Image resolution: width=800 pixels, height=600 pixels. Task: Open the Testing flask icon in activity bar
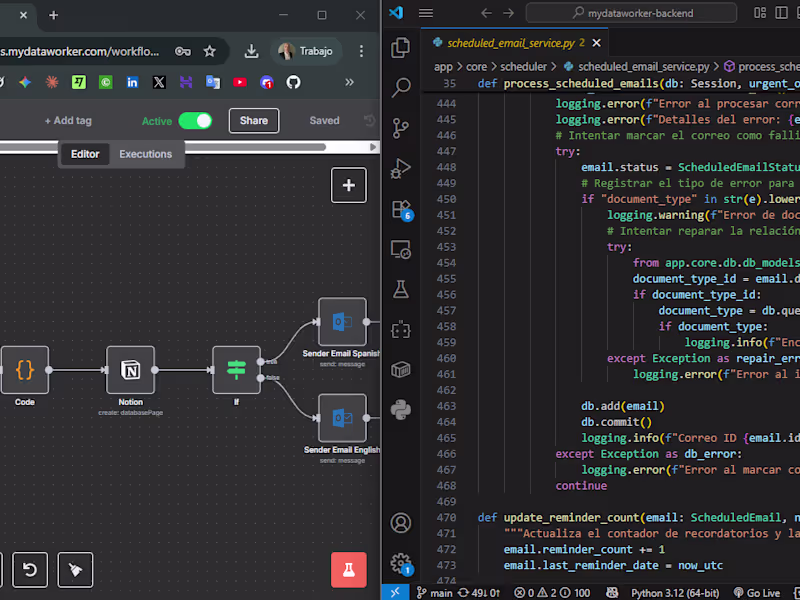pos(400,287)
